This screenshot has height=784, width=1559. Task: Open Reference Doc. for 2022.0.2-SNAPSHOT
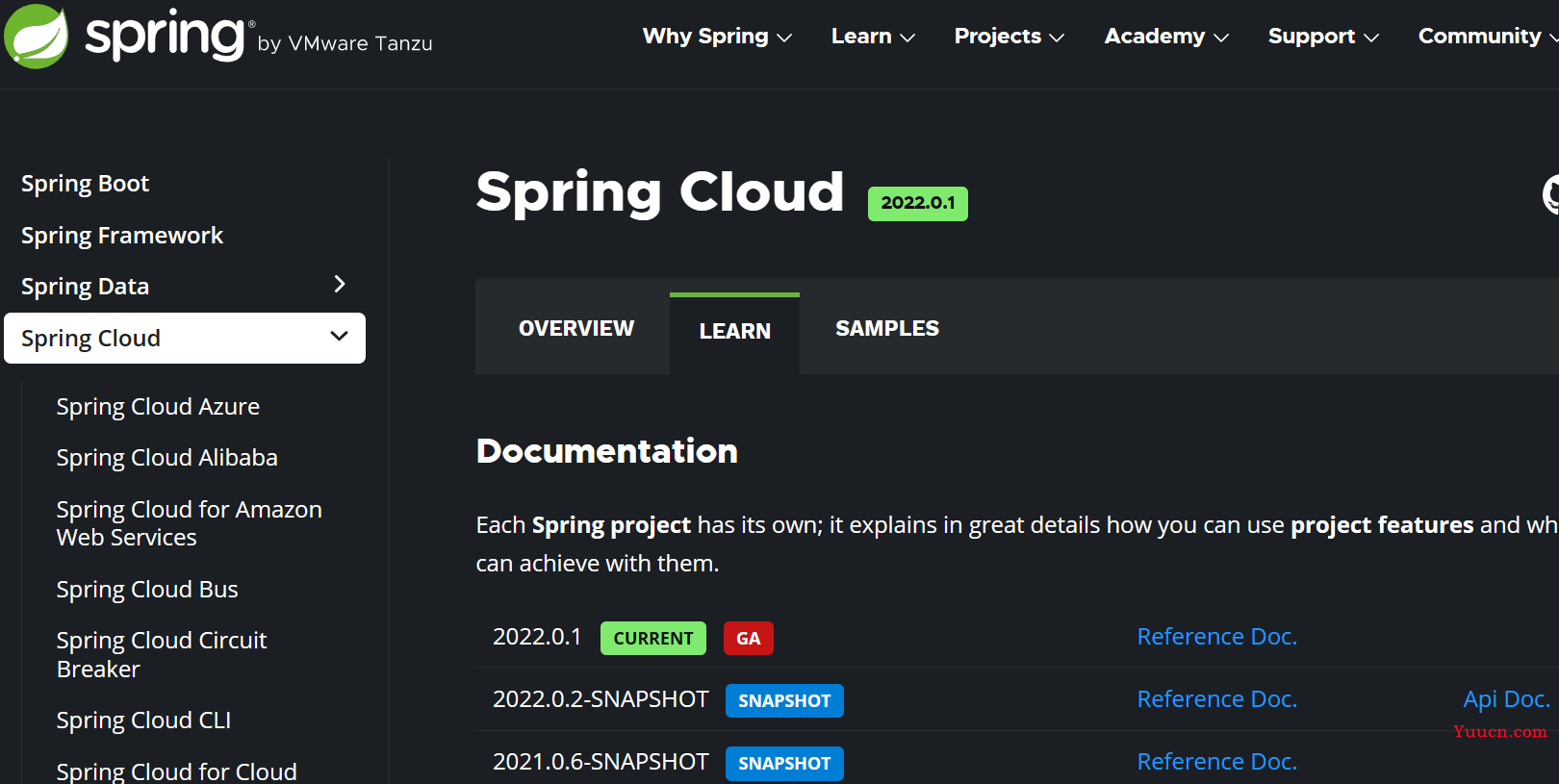(1217, 699)
